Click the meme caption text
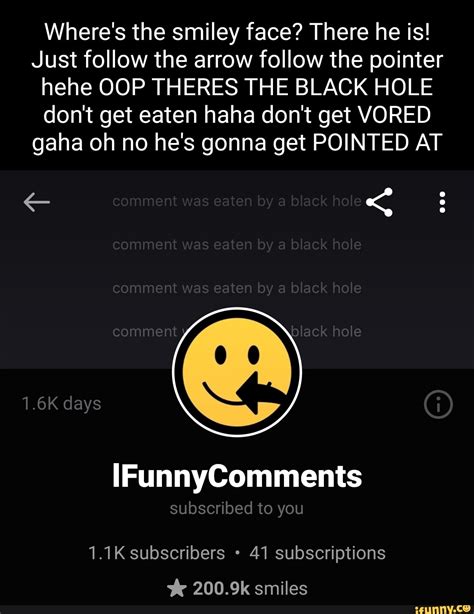 click(237, 87)
